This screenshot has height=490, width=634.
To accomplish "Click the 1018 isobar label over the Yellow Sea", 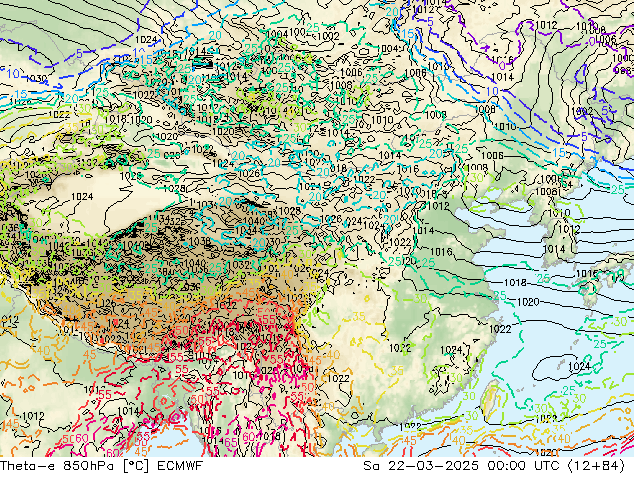I will (x=515, y=282).
